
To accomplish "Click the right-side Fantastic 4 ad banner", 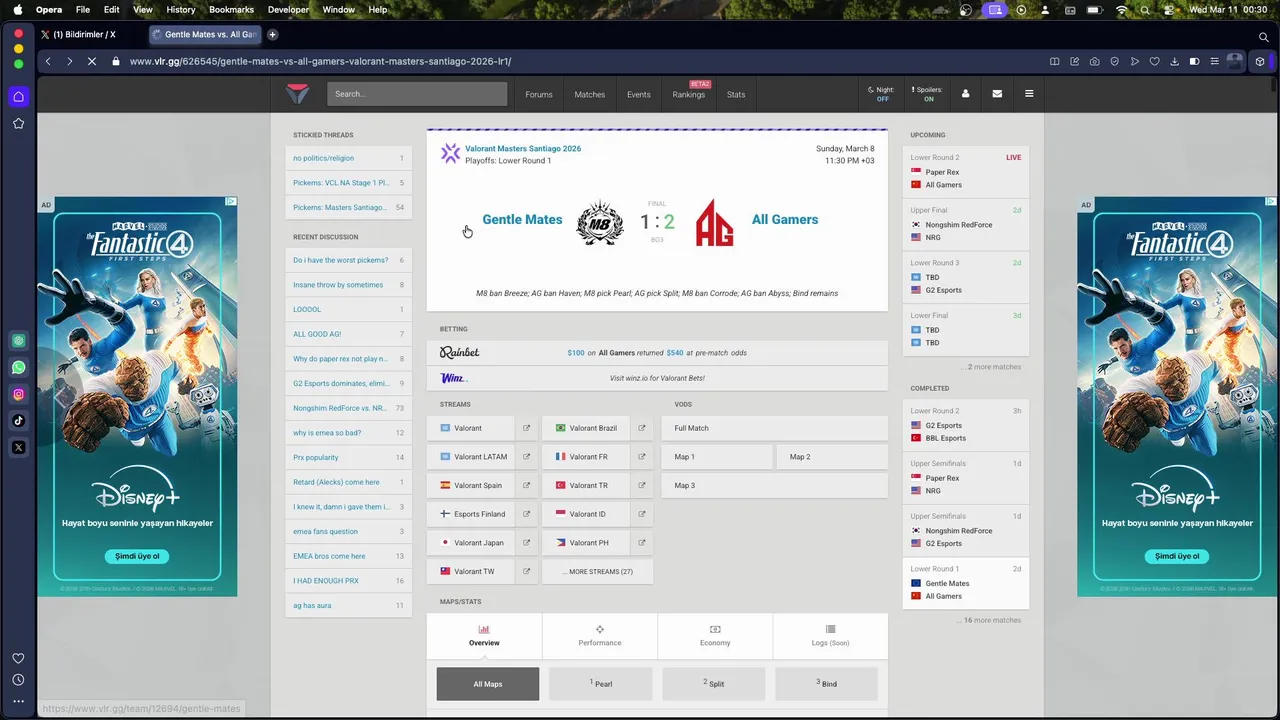I will pos(1177,396).
